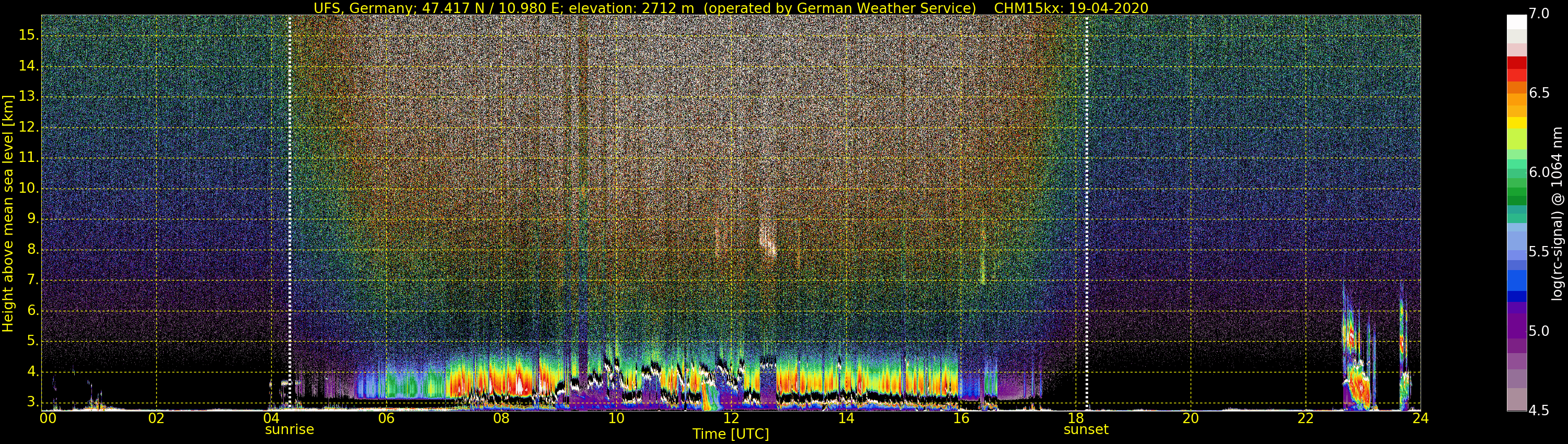Pick the yellow swatch in the colorbar
Image resolution: width=1568 pixels, height=444 pixels.
(1516, 123)
